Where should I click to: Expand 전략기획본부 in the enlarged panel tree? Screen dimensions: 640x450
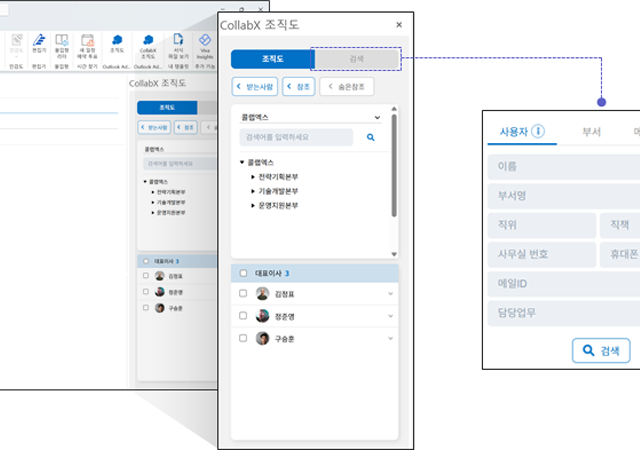point(253,177)
